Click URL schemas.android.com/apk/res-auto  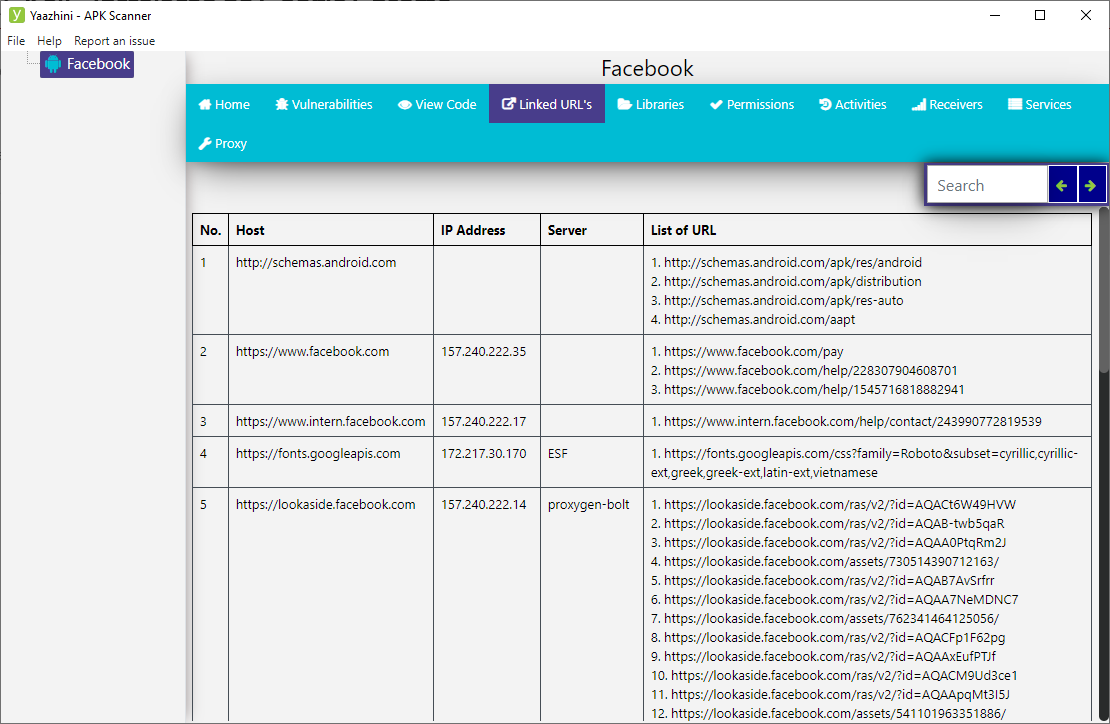pyautogui.click(x=783, y=301)
